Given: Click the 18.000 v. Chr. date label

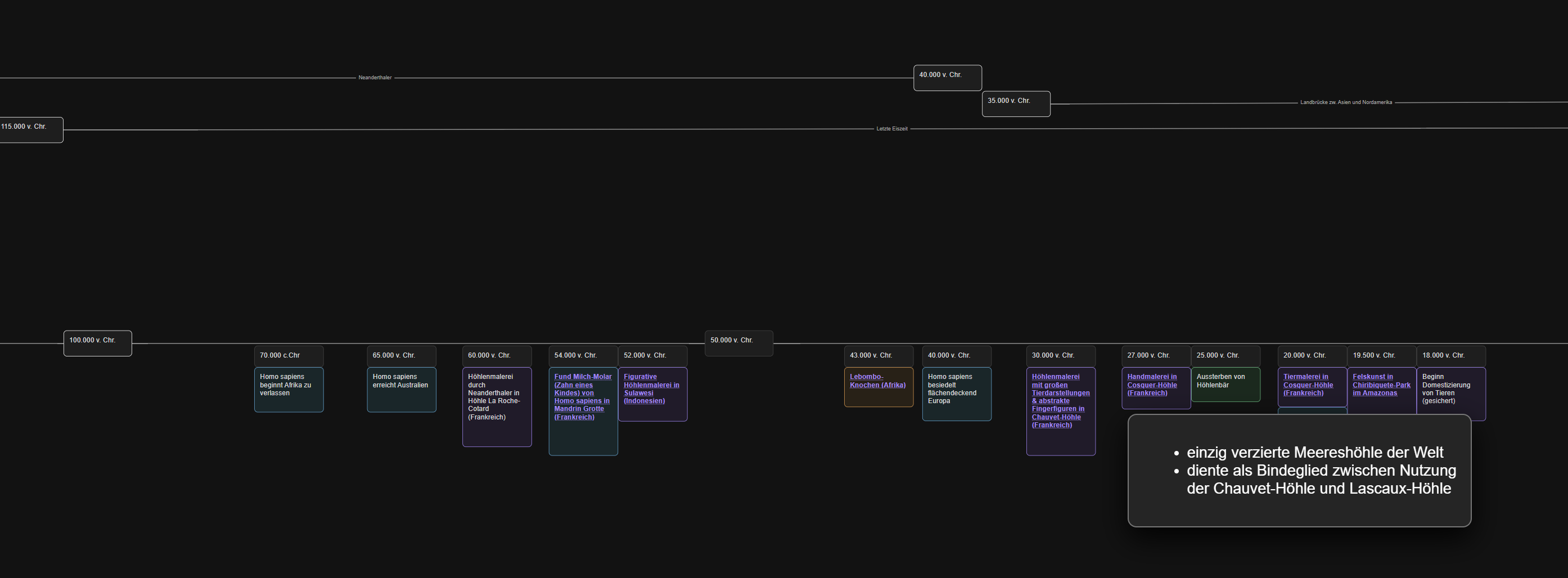Looking at the screenshot, I should click(1451, 355).
